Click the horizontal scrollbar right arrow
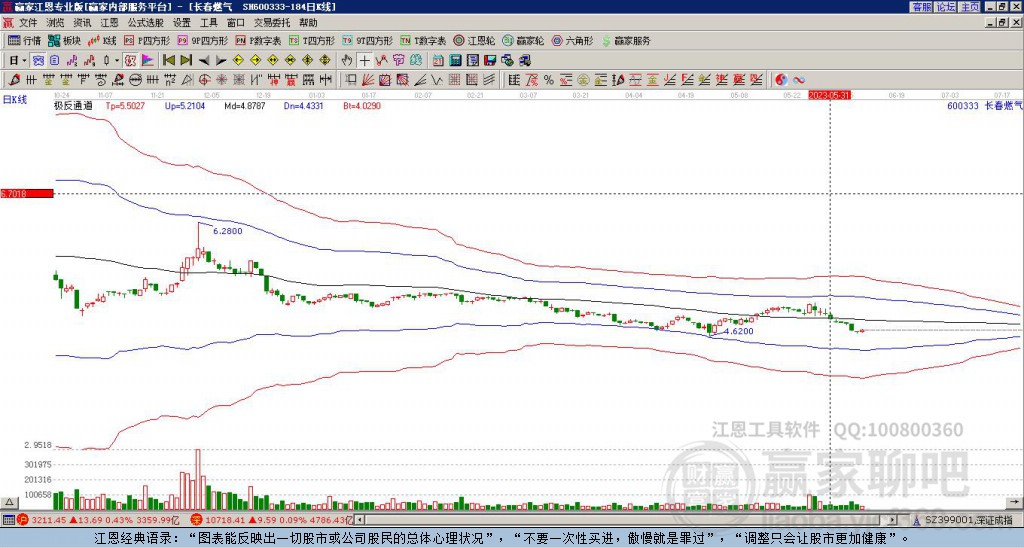 pos(893,520)
